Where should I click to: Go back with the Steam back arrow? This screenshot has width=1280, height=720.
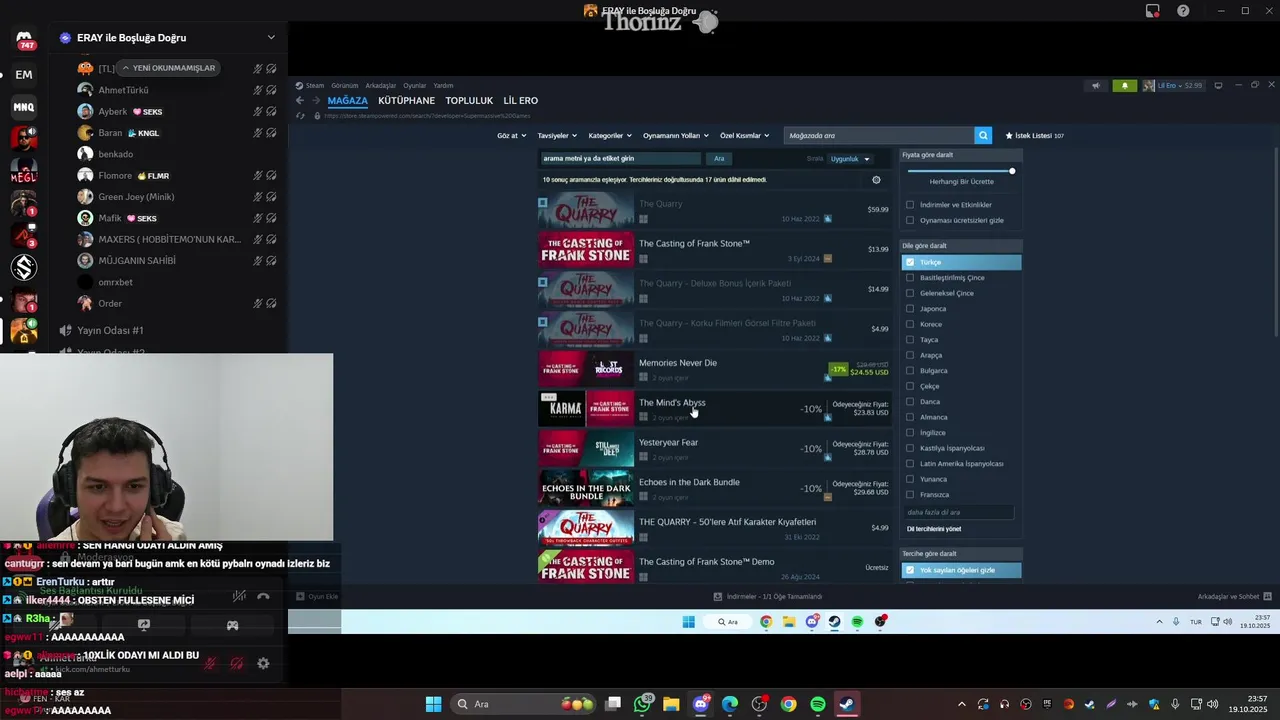[x=299, y=101]
